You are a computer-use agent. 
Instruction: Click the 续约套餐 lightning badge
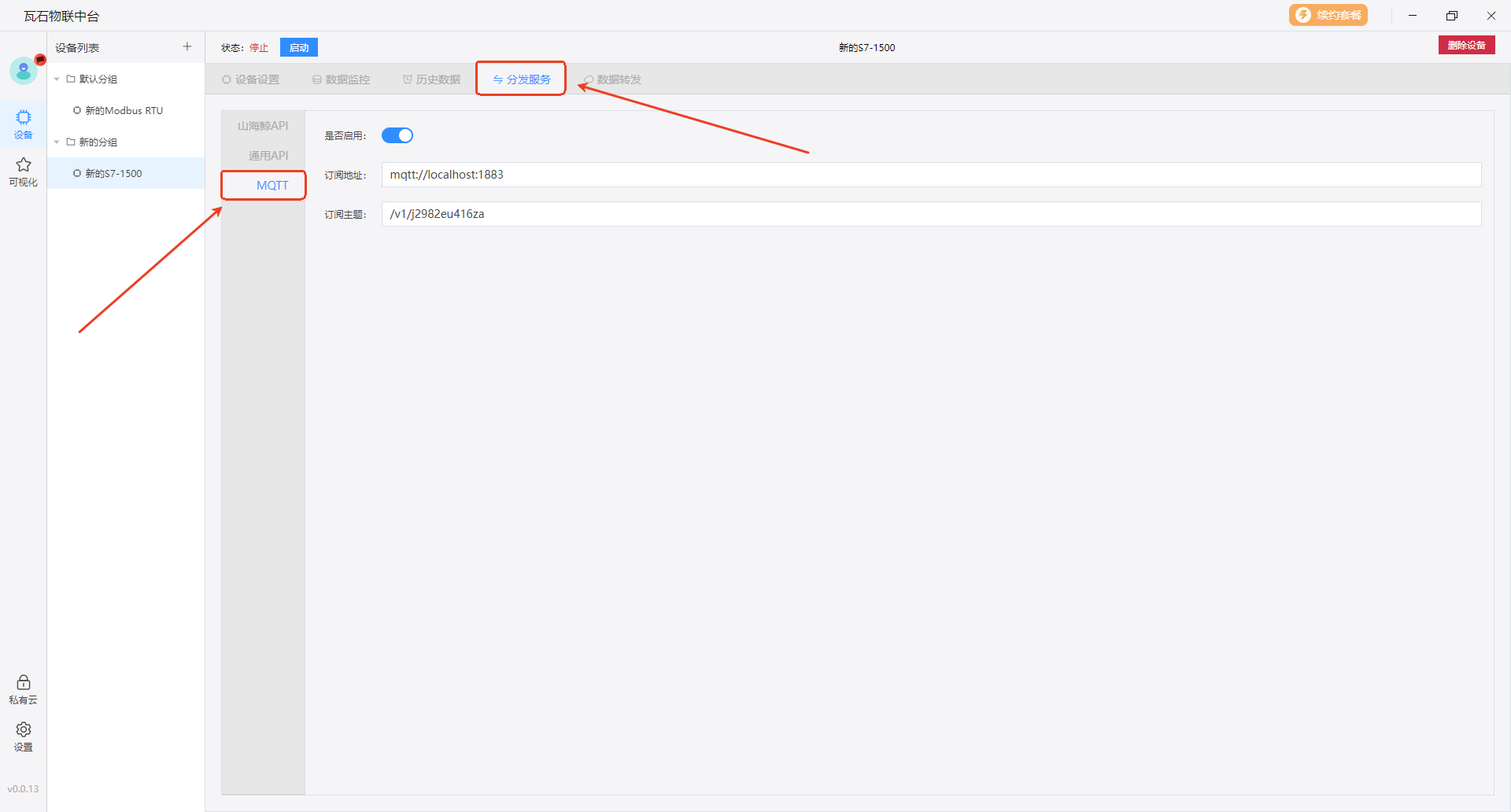tap(1328, 15)
